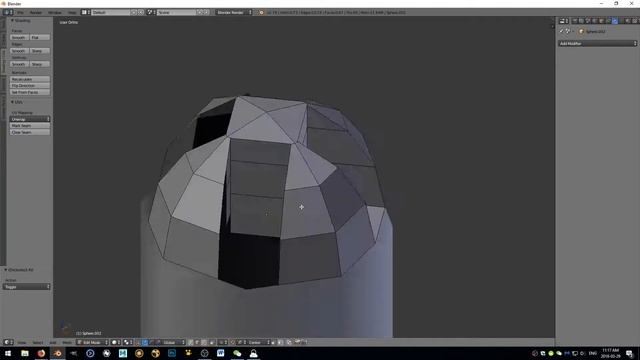Toggle the rotate manipulator
The width and height of the screenshot is (640, 360).
point(151,342)
